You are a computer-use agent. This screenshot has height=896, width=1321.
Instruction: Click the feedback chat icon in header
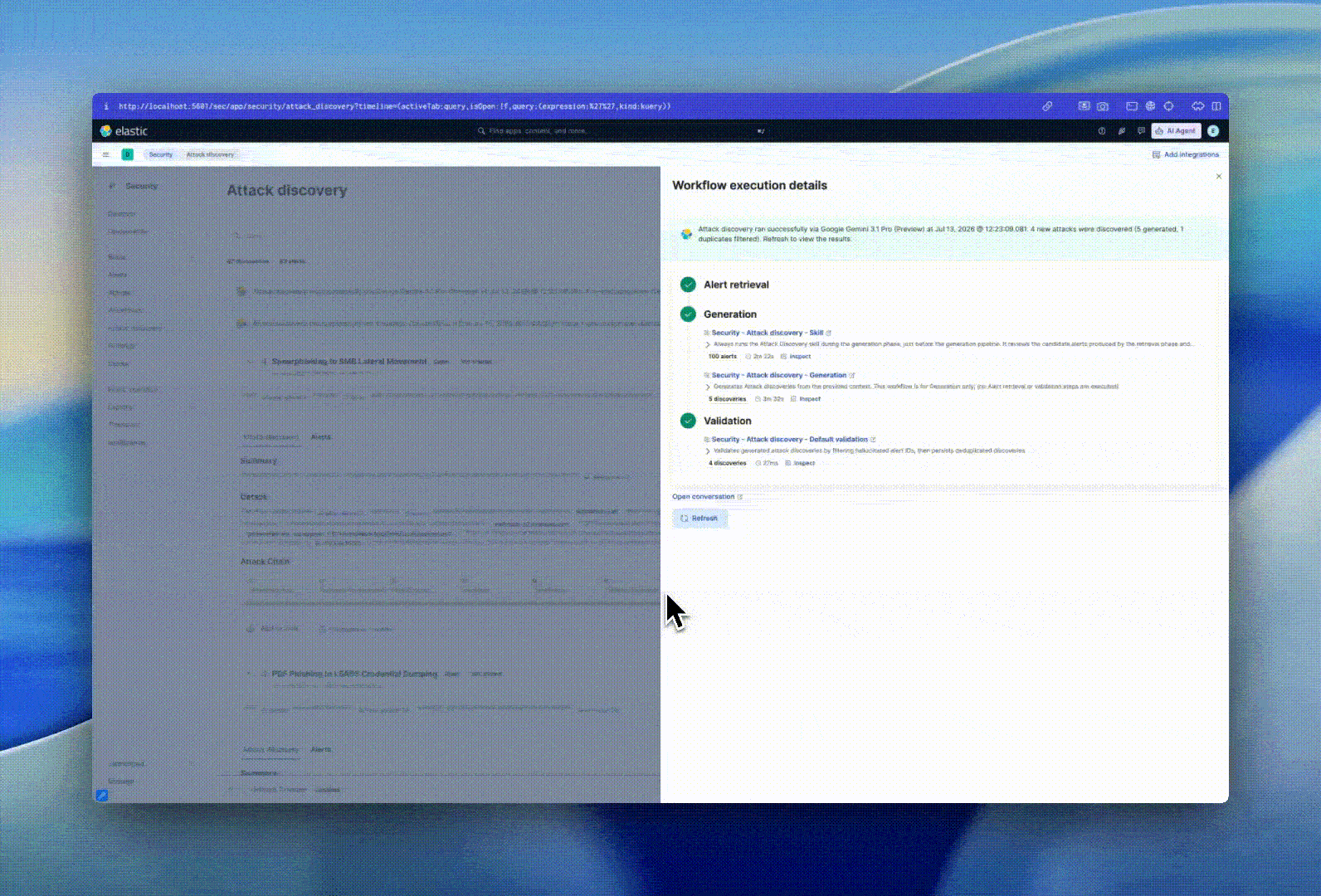point(1141,131)
